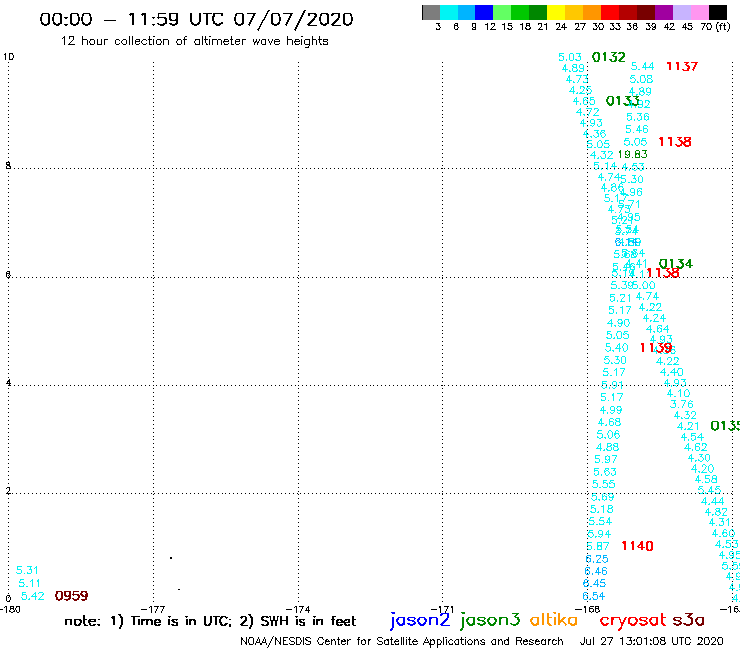Click the NOAA/NESDIS Center credit line
The image size is (740, 650).
402,641
